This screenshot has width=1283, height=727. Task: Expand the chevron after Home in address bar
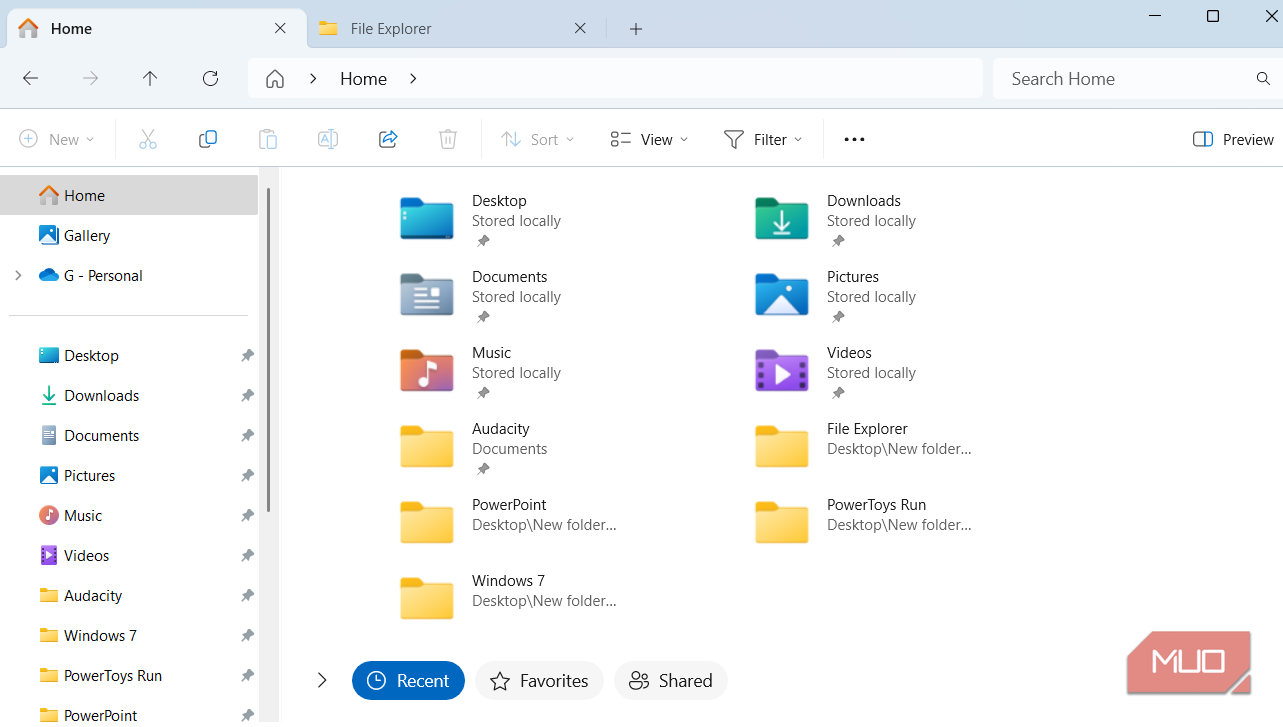[x=413, y=79]
